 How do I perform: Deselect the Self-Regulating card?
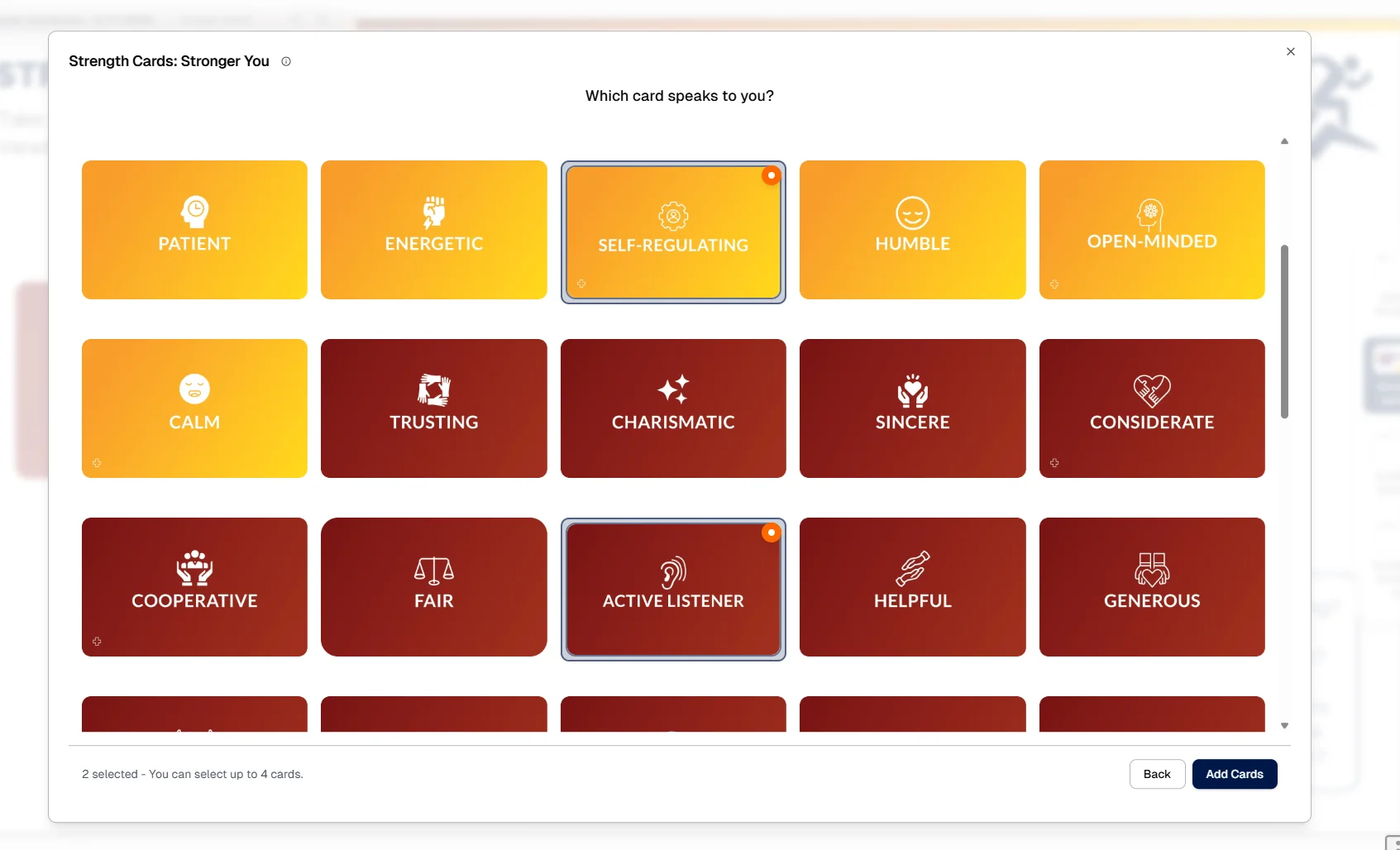(771, 175)
